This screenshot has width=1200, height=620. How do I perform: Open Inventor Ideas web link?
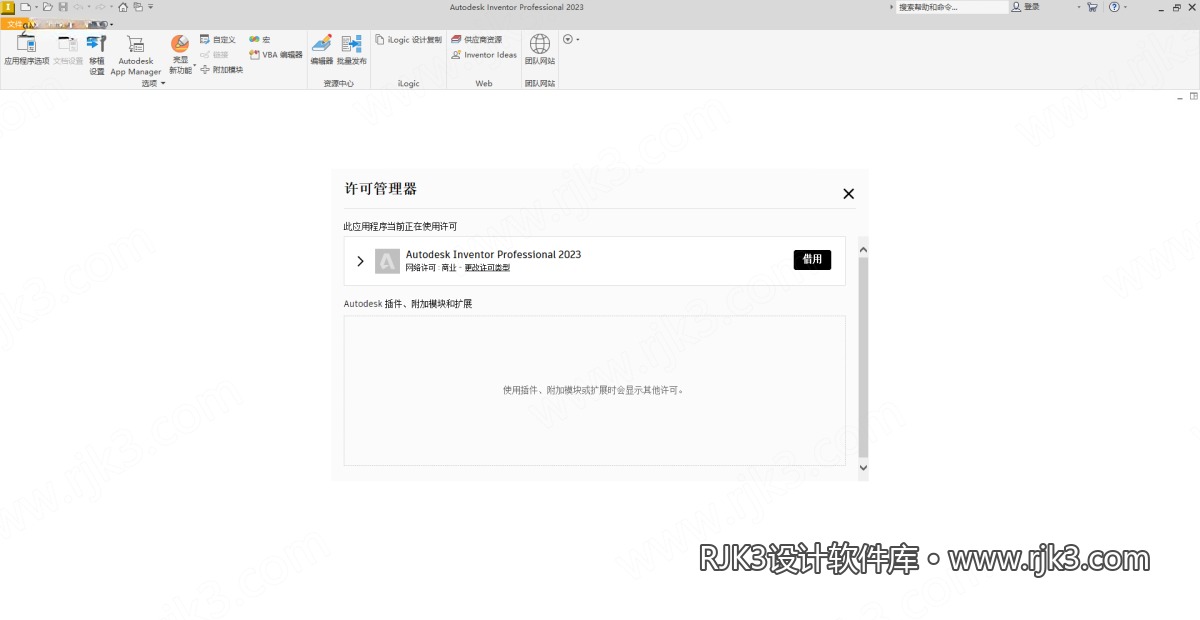[x=484, y=55]
